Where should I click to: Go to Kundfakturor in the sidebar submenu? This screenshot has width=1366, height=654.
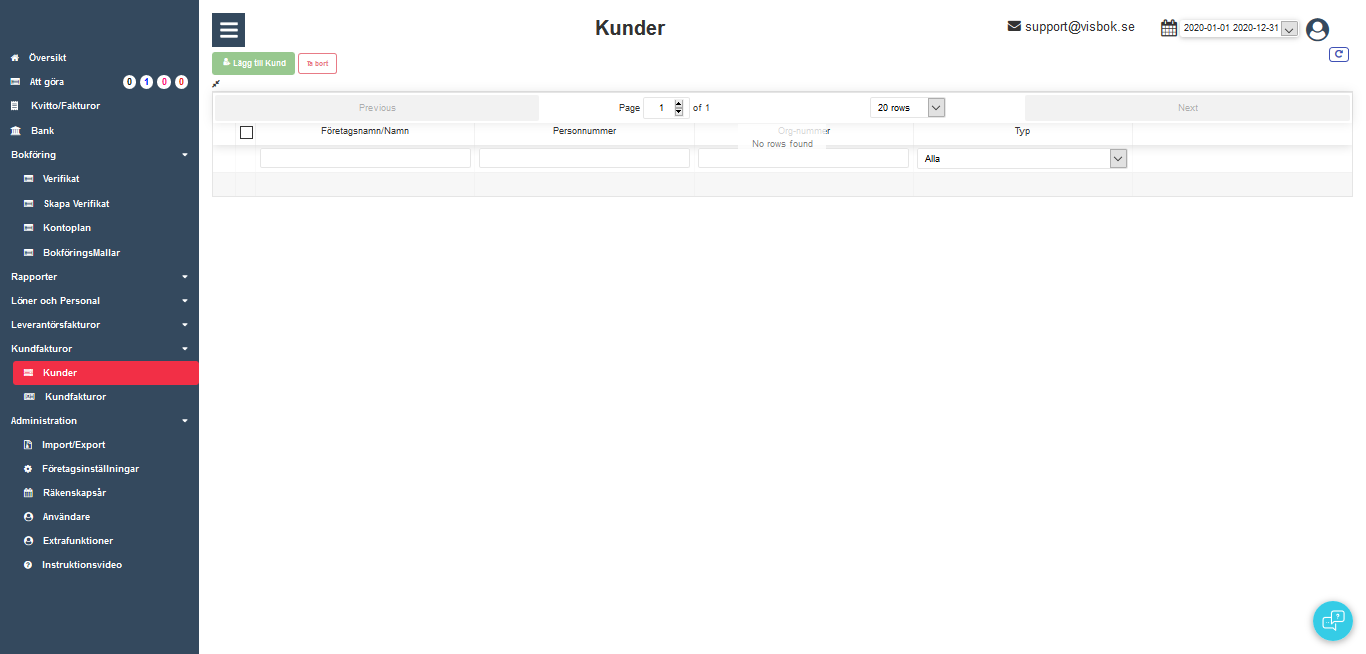(75, 397)
